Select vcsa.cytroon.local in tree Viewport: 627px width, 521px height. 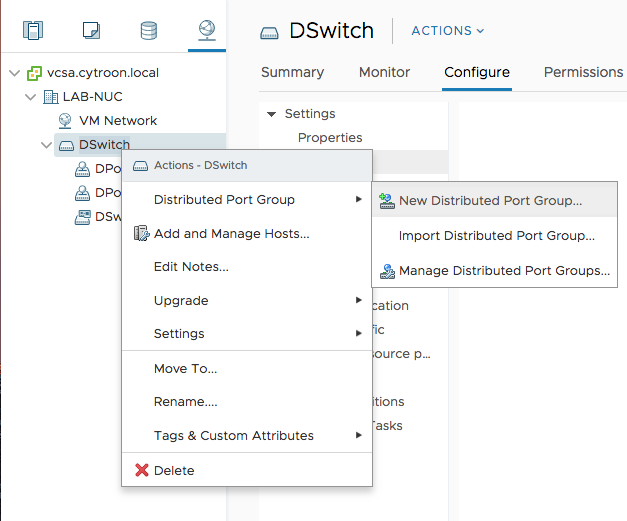pyautogui.click(x=103, y=73)
